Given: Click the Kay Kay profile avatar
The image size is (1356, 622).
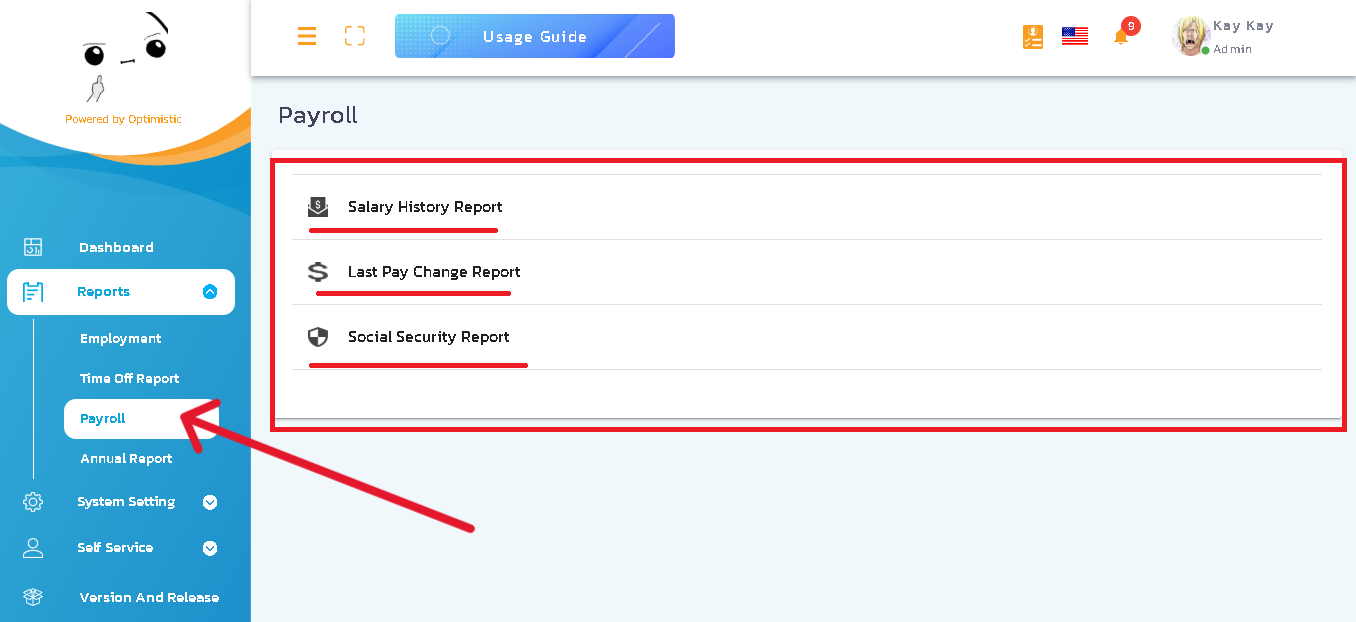Looking at the screenshot, I should (x=1190, y=37).
